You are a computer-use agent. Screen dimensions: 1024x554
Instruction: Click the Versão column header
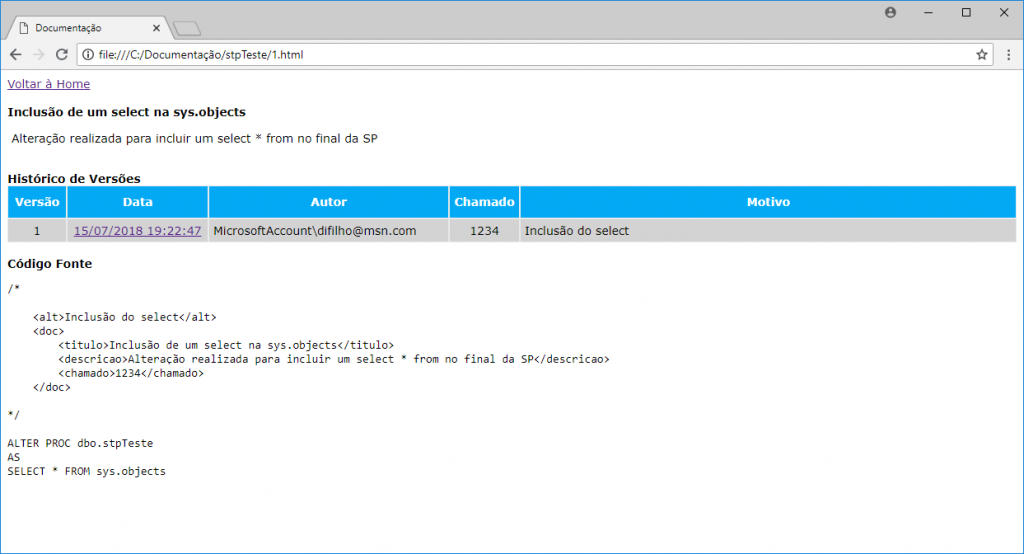(x=37, y=202)
